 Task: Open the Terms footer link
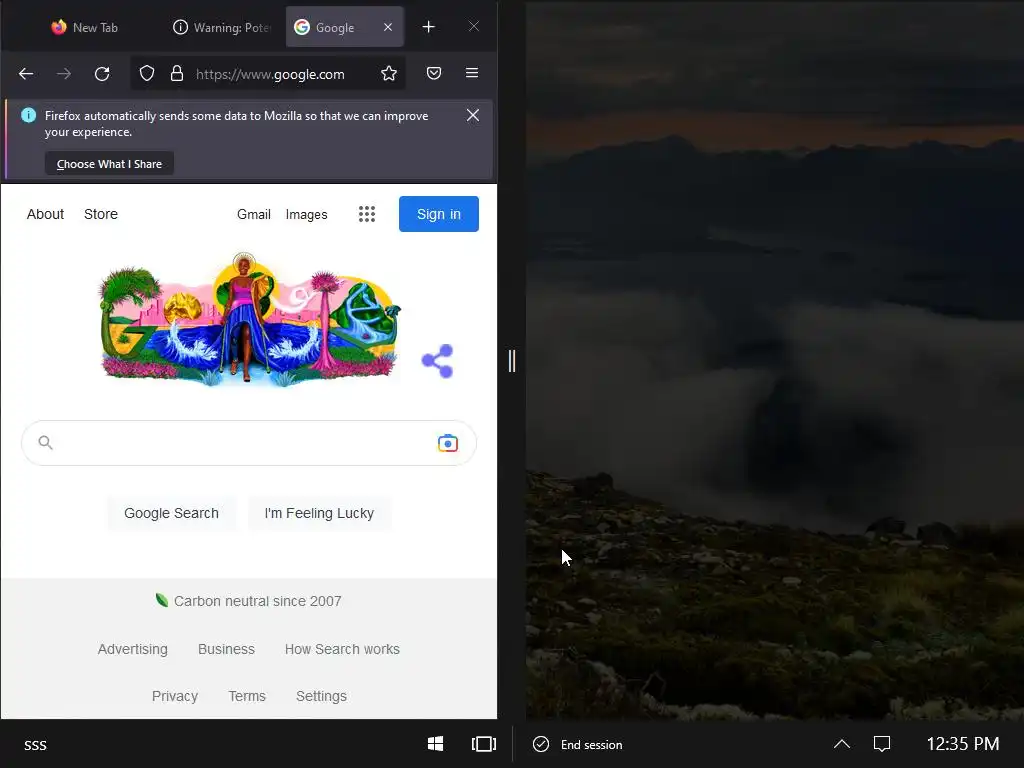(247, 696)
